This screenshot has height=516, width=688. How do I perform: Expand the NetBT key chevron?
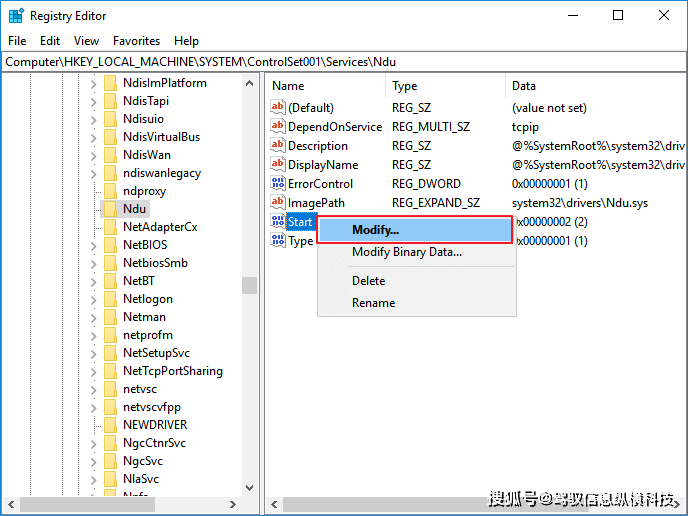click(x=93, y=281)
